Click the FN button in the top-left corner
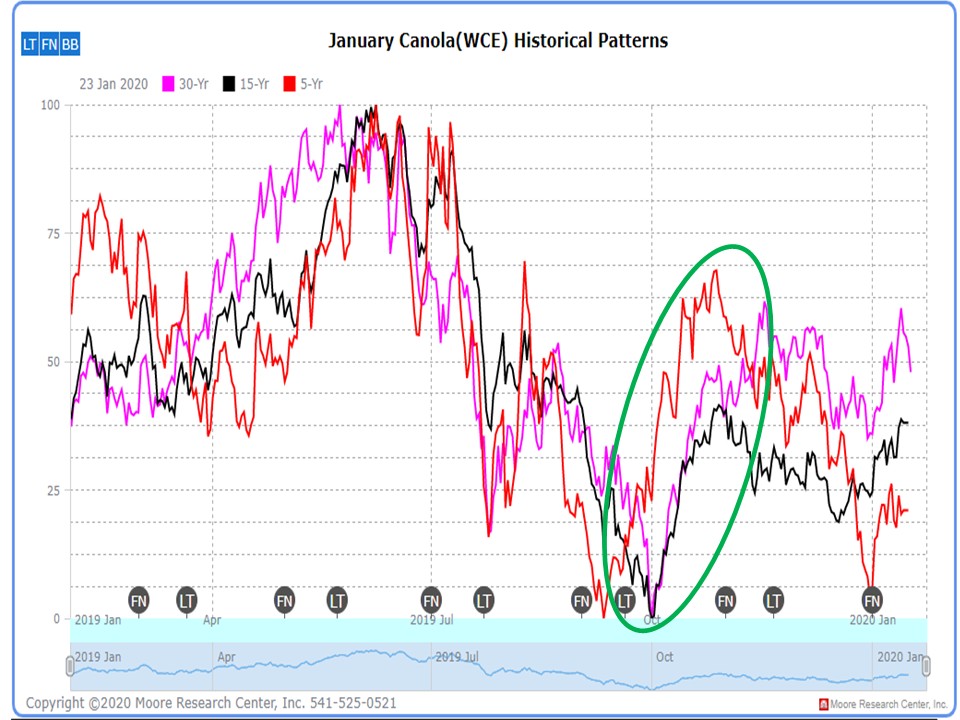This screenshot has height=720, width=960. pyautogui.click(x=49, y=45)
